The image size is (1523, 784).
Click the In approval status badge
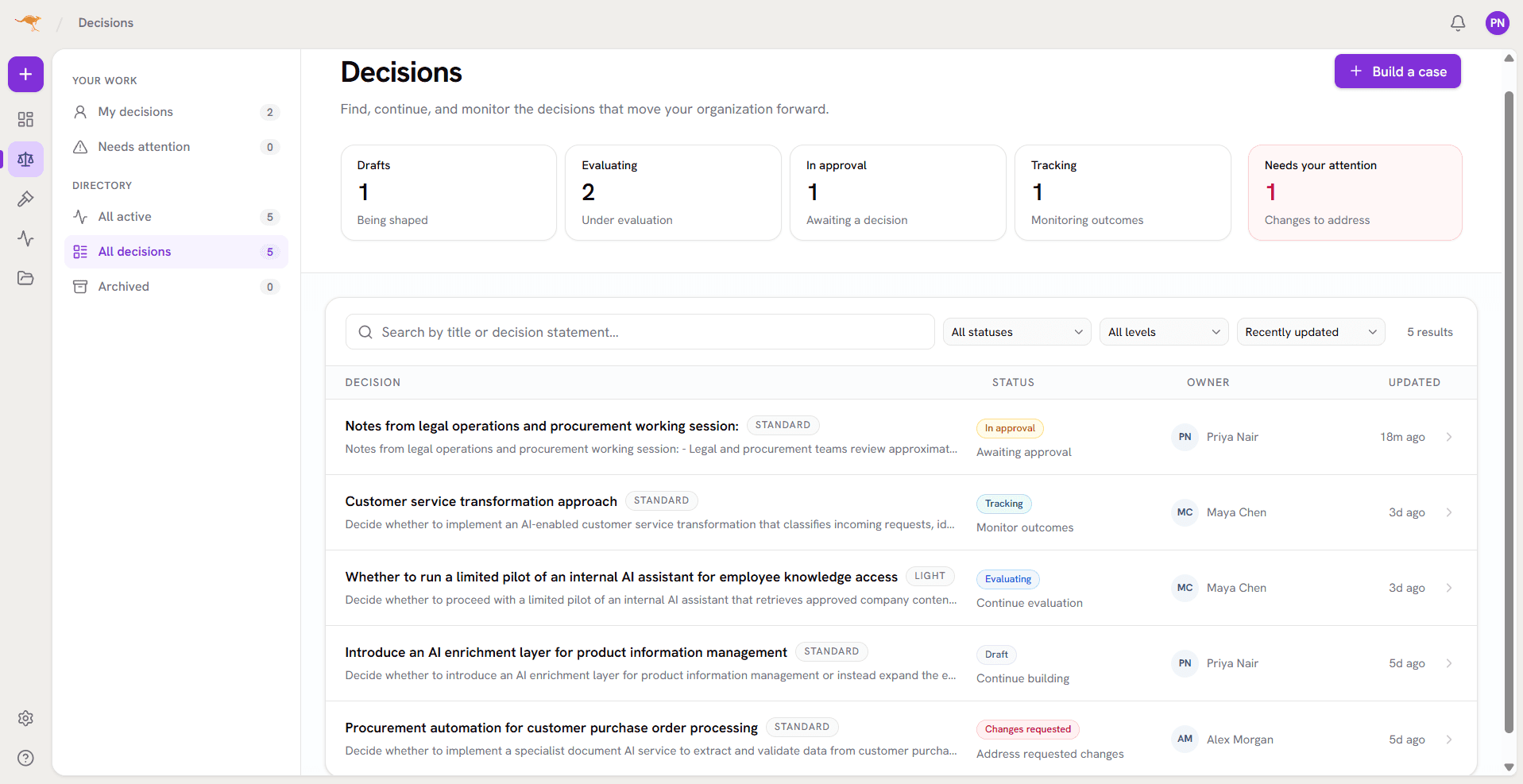pos(1010,428)
